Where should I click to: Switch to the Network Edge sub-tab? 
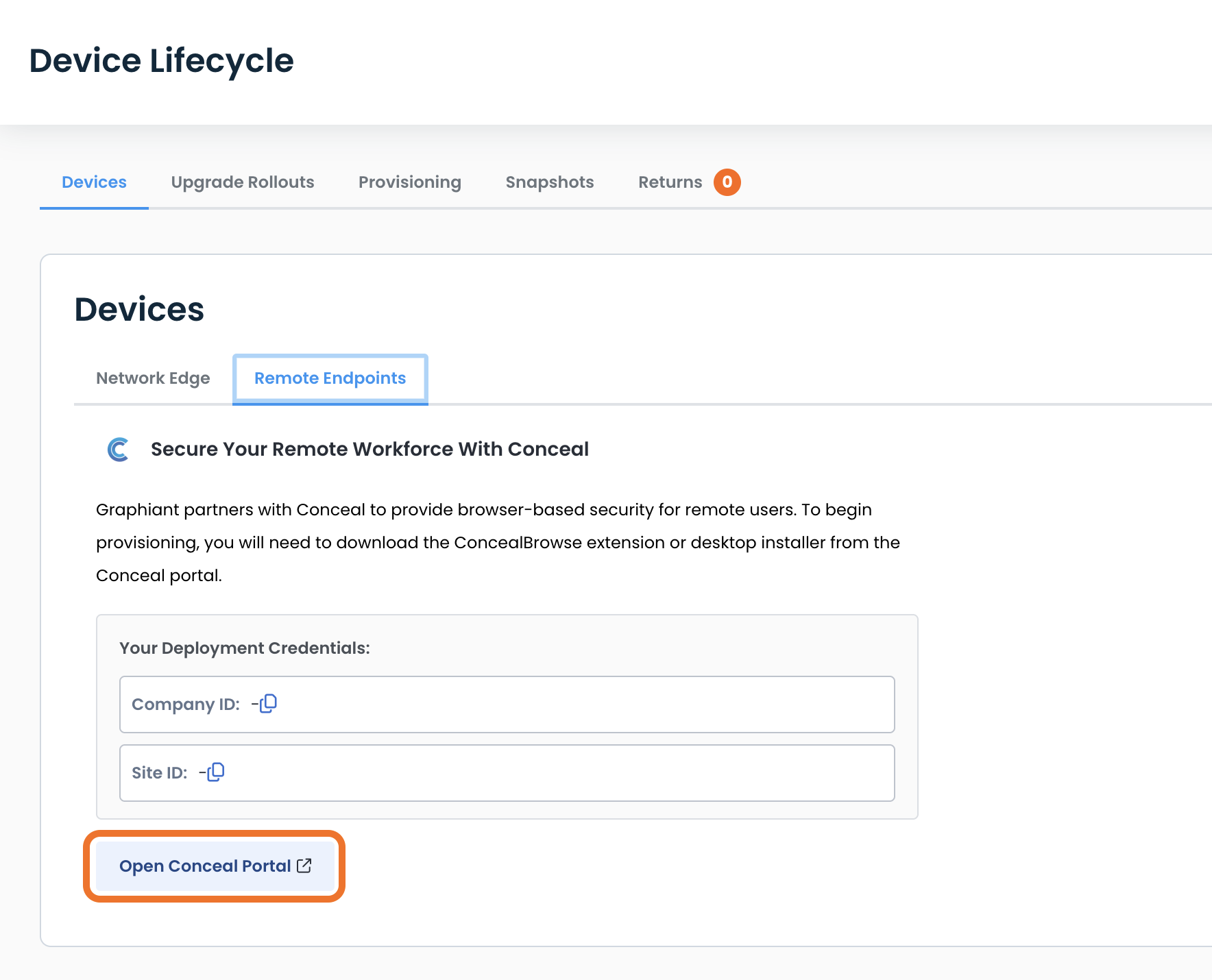coord(153,378)
